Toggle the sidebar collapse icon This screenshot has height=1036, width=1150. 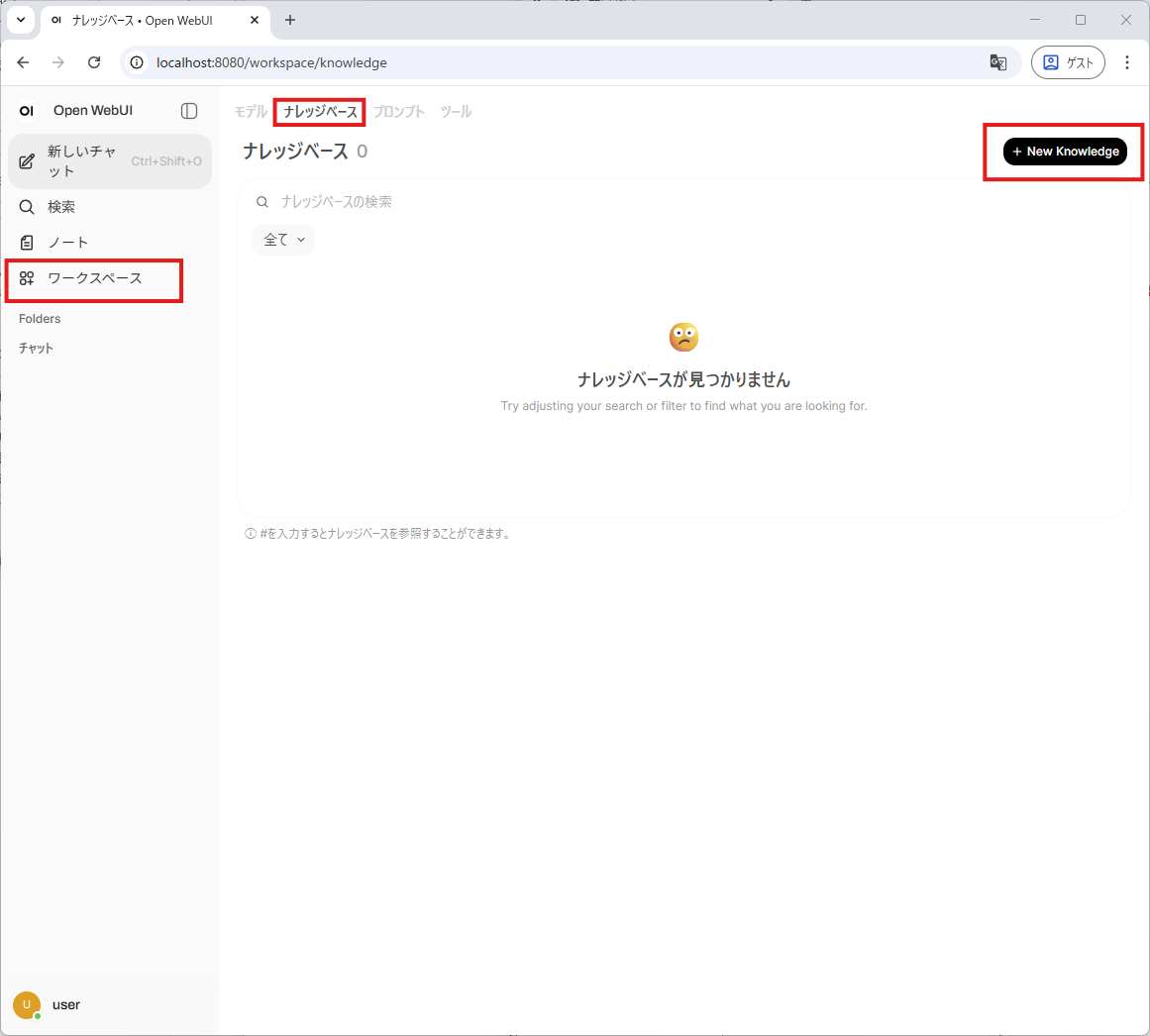pos(189,111)
